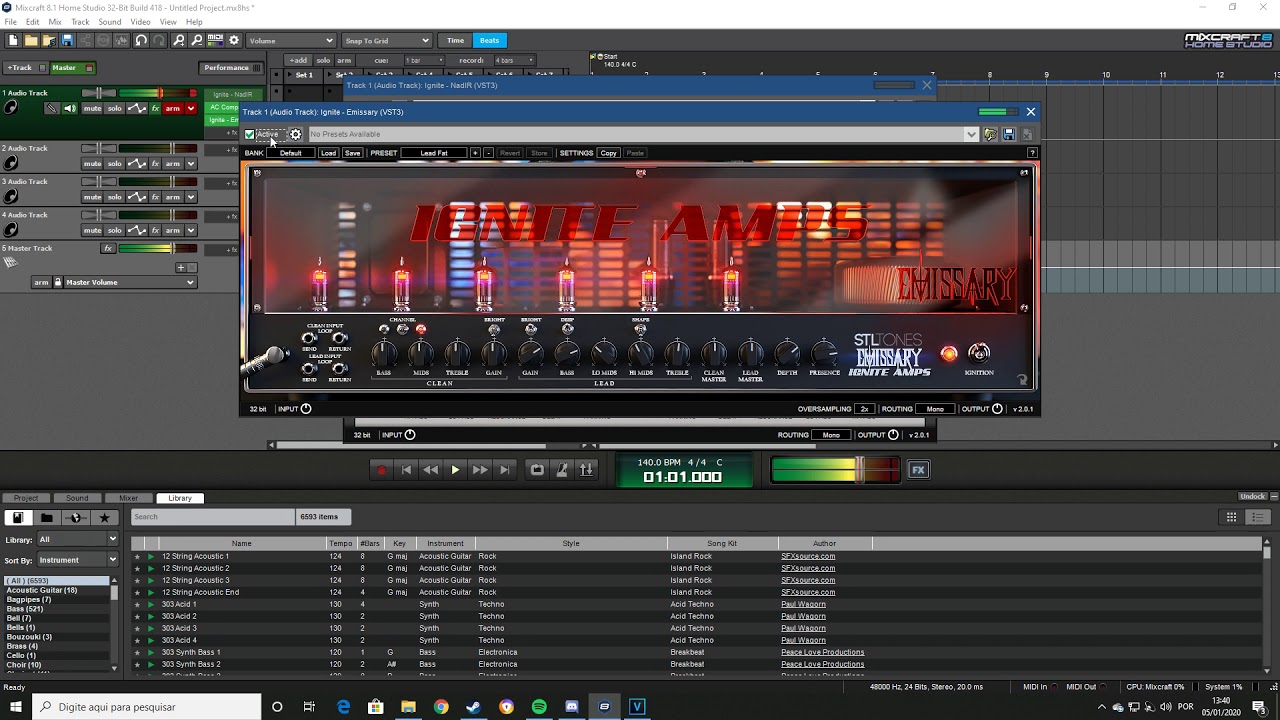This screenshot has width=1280, height=720.
Task: Click the pan slider of 2 Audio Track
Action: (x=98, y=149)
